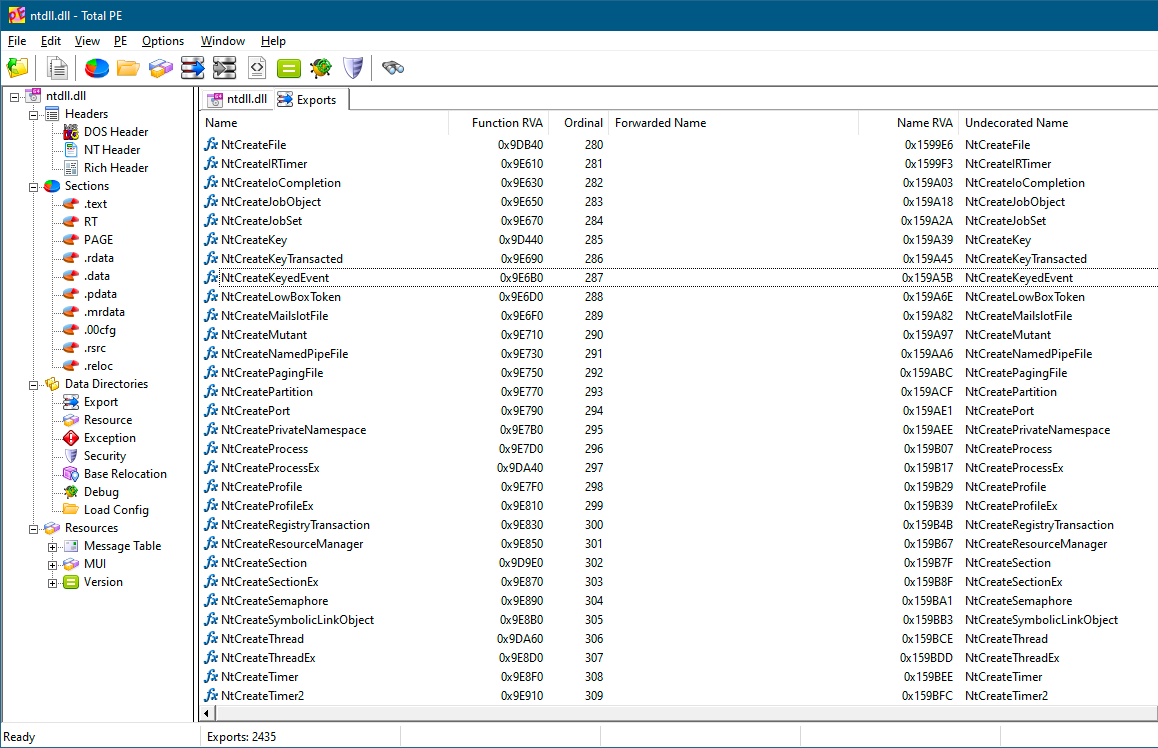Collapse the Data Directories tree node
Screen dimensions: 1158x748
point(33,384)
